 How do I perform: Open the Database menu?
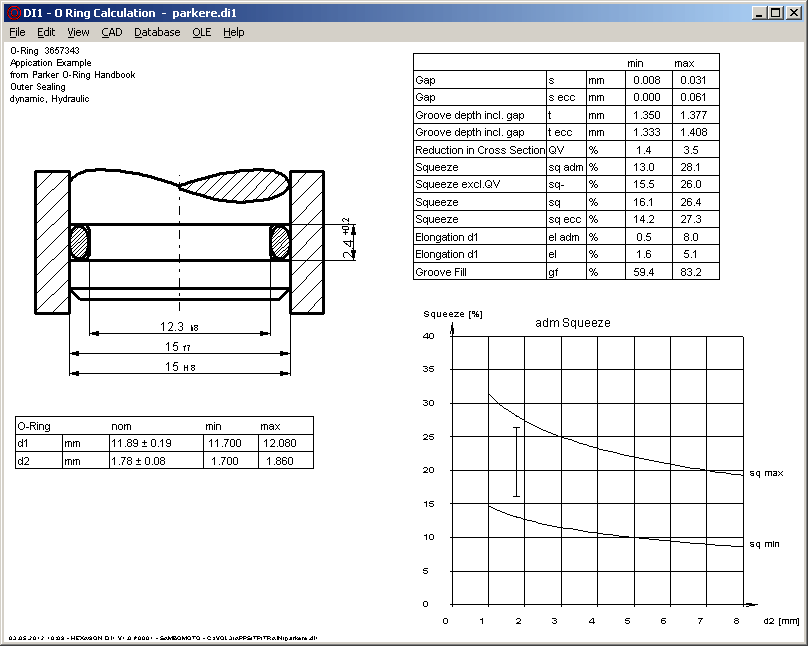157,32
